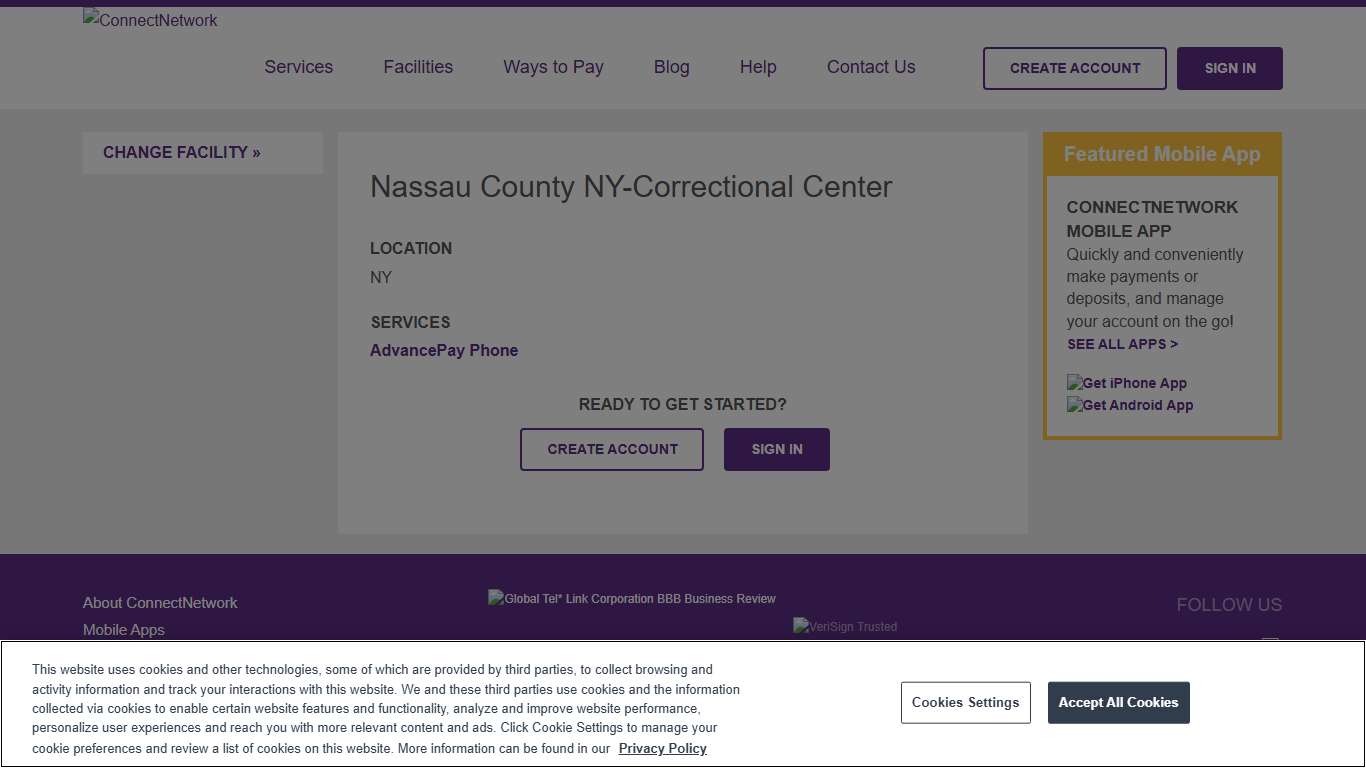Image resolution: width=1366 pixels, height=768 pixels.
Task: Open the BBB Business Review seal
Action: tap(631, 598)
